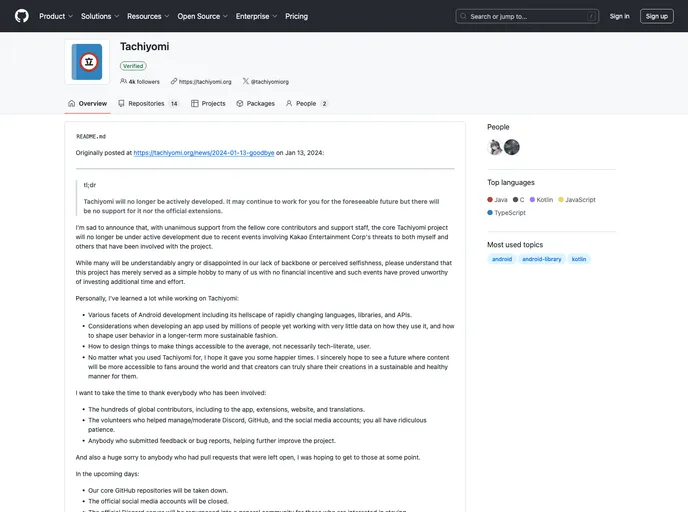Click the People person icon in tabs
This screenshot has height=512, width=688.
click(289, 104)
